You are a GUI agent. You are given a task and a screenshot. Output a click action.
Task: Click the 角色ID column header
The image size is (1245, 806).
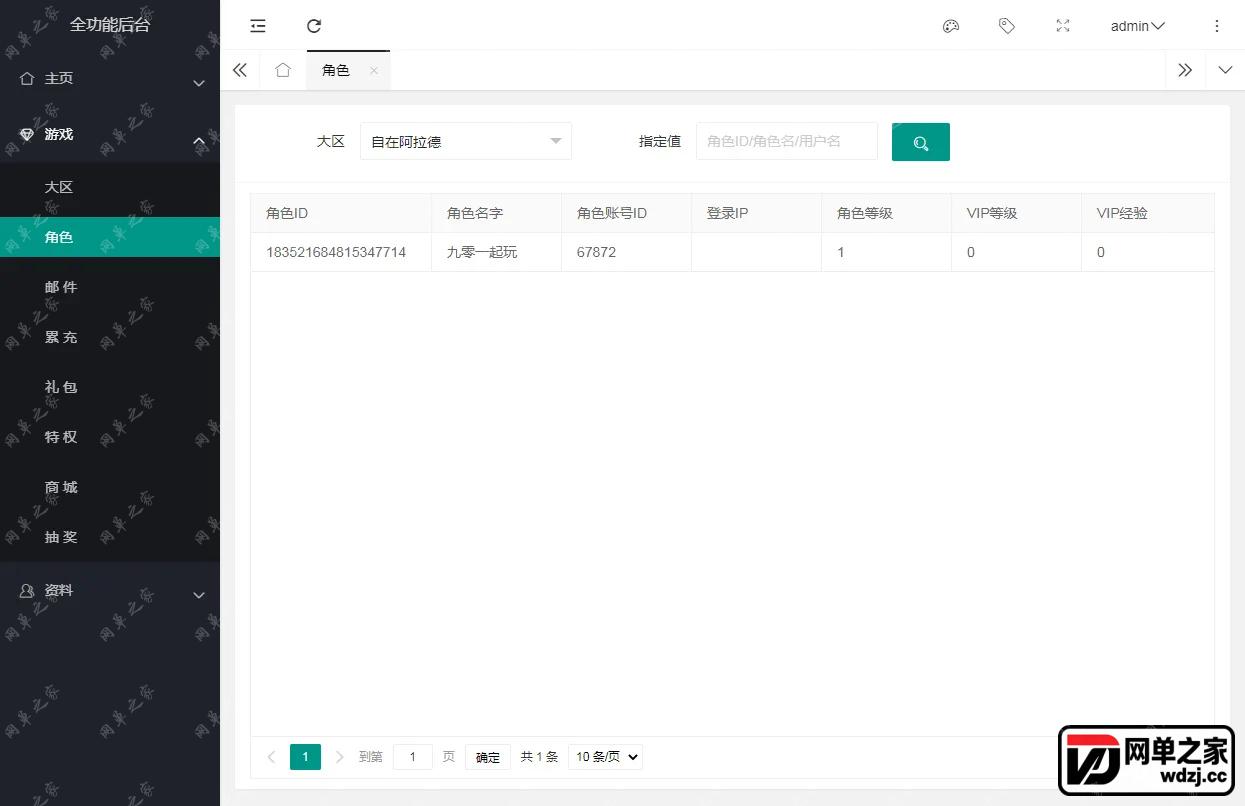341,213
